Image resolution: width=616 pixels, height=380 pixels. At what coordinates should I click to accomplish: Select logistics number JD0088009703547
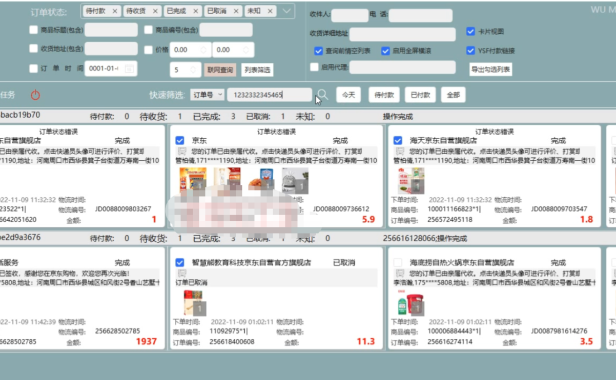[x=559, y=209]
